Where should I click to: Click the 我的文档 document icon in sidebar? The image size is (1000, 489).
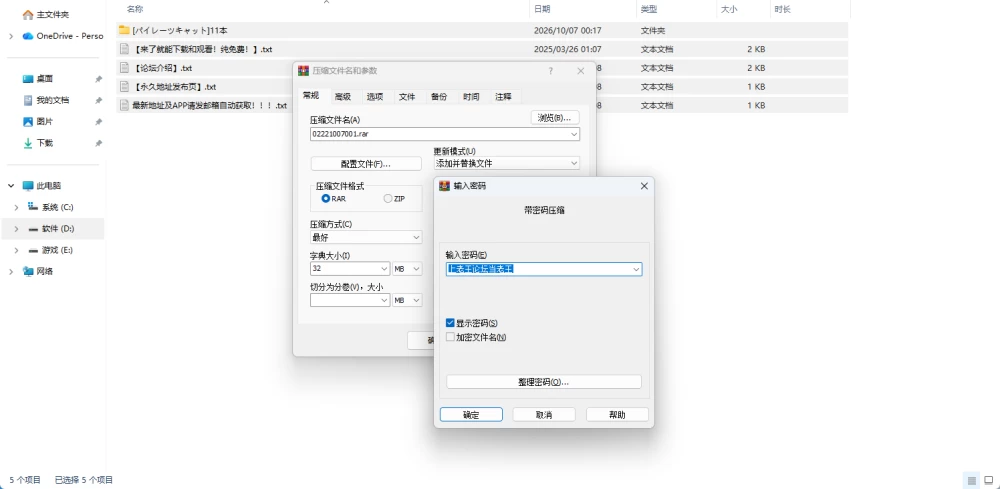coord(28,100)
